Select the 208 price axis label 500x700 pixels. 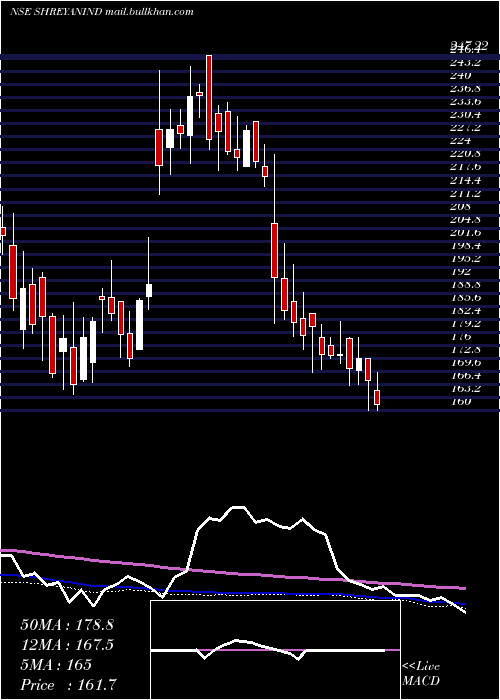coord(460,207)
